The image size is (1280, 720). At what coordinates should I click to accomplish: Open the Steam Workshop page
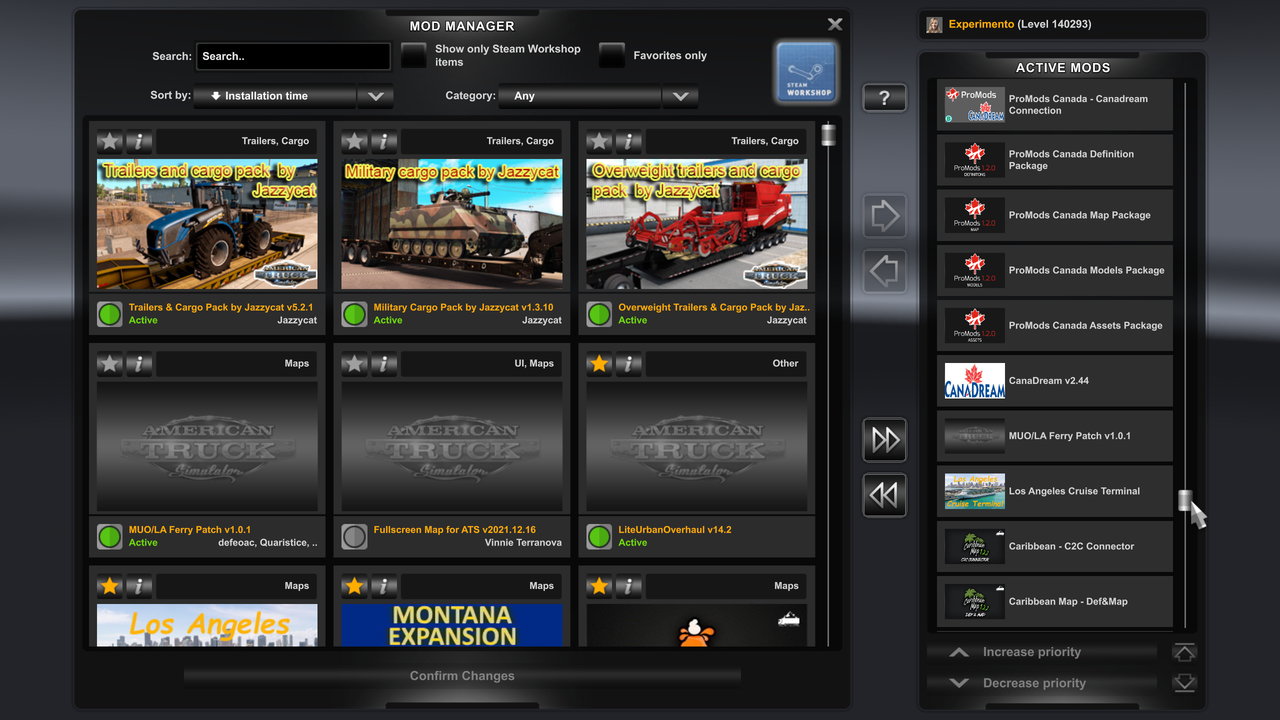coord(805,72)
